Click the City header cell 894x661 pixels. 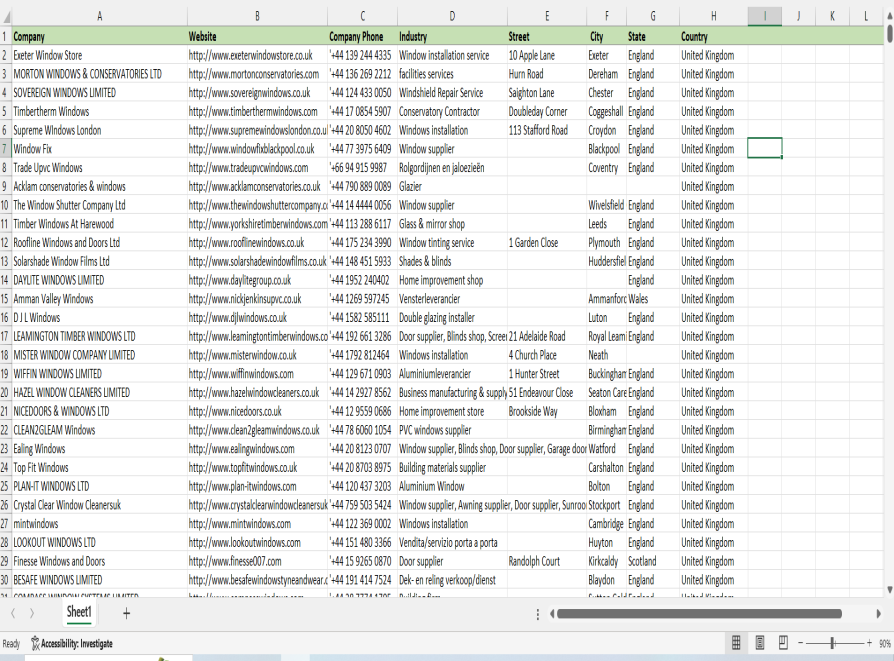pos(607,37)
